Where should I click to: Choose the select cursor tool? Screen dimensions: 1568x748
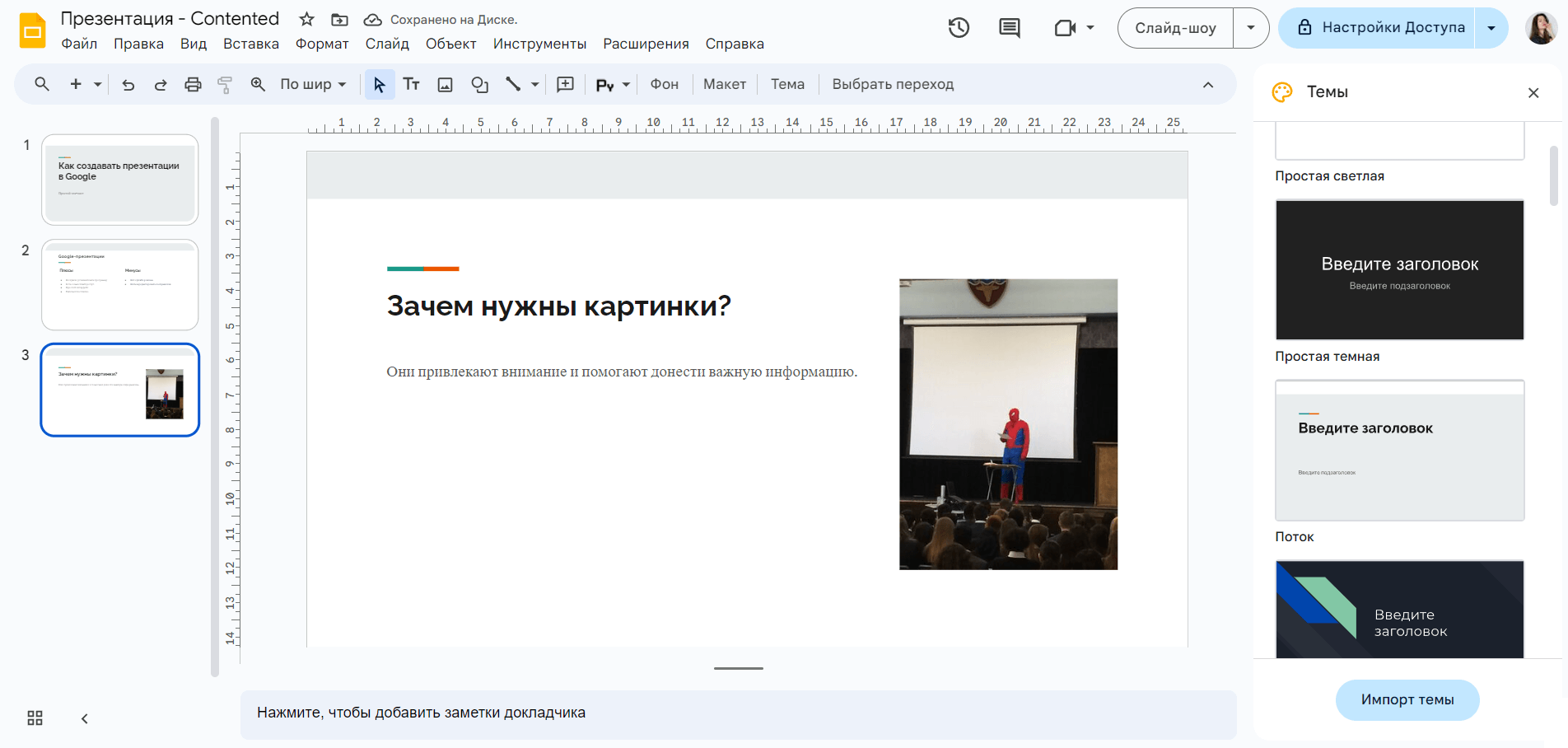pos(380,84)
